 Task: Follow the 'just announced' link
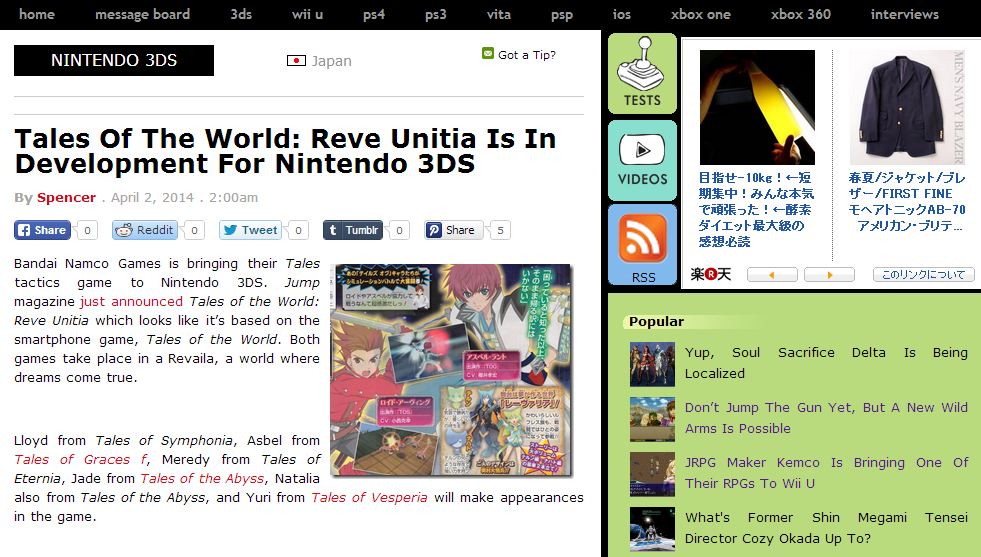(x=131, y=302)
